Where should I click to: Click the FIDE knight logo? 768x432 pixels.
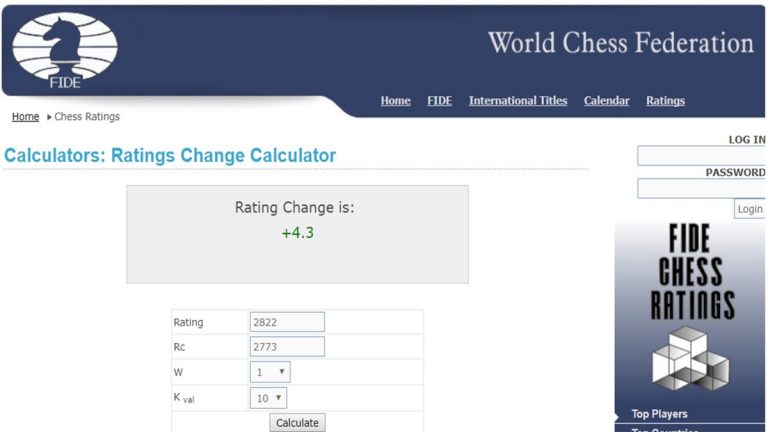(65, 51)
